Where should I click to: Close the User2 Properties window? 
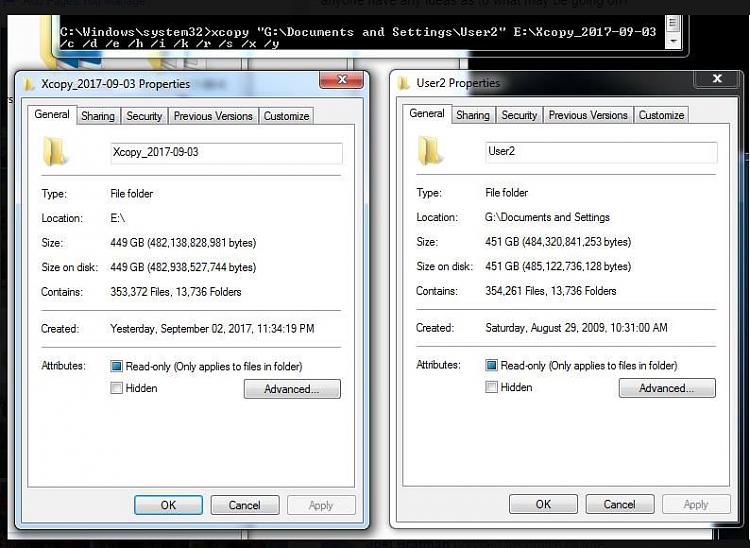(717, 79)
